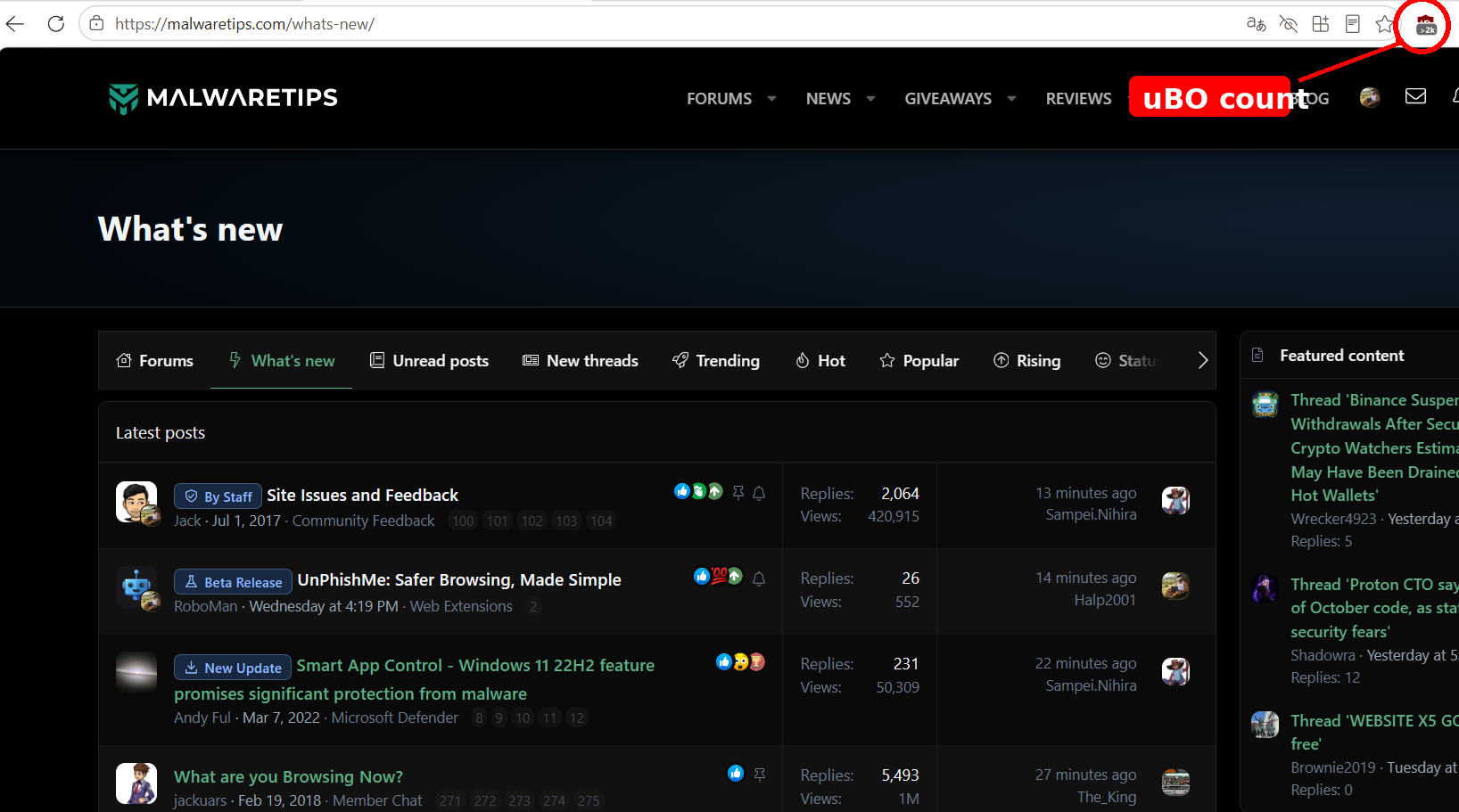The image size is (1459, 812).
Task: Open the Rising tab
Action: click(1027, 360)
